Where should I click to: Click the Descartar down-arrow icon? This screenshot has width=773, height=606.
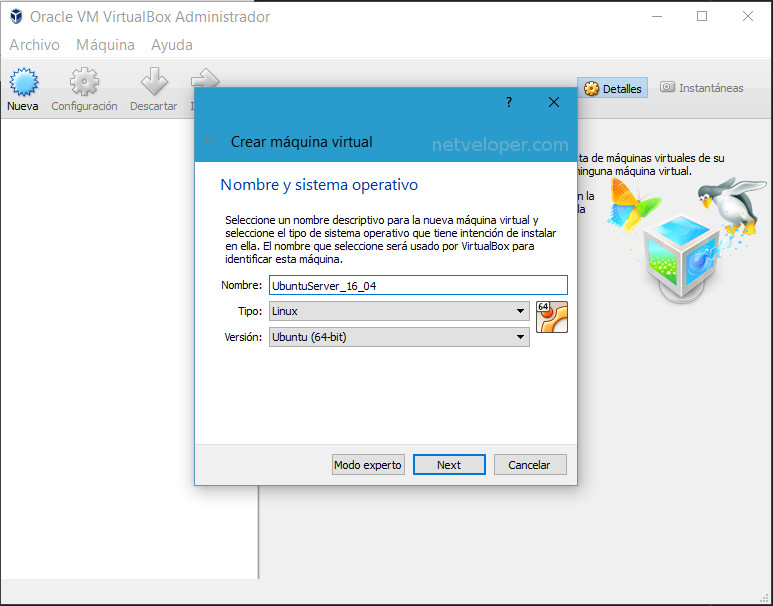tap(154, 82)
